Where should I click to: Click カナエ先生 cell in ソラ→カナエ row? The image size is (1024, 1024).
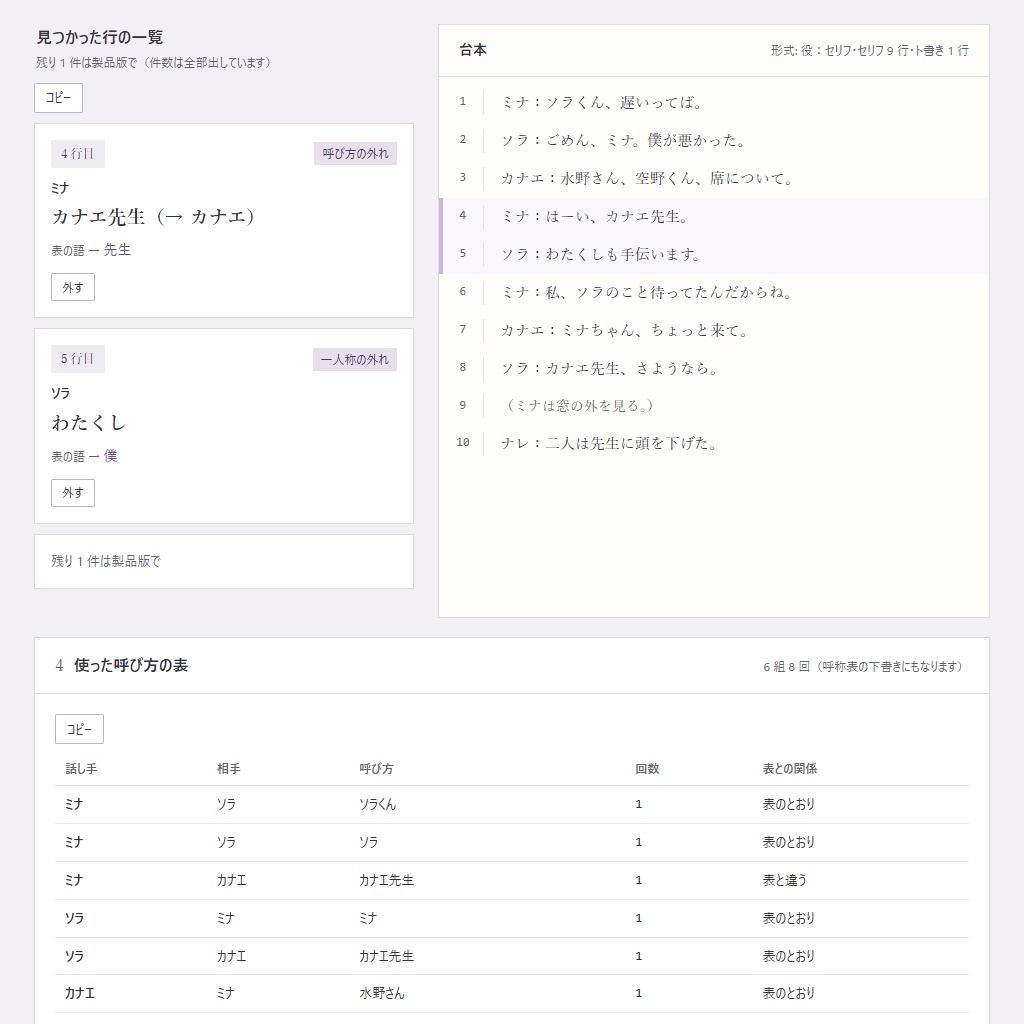387,956
